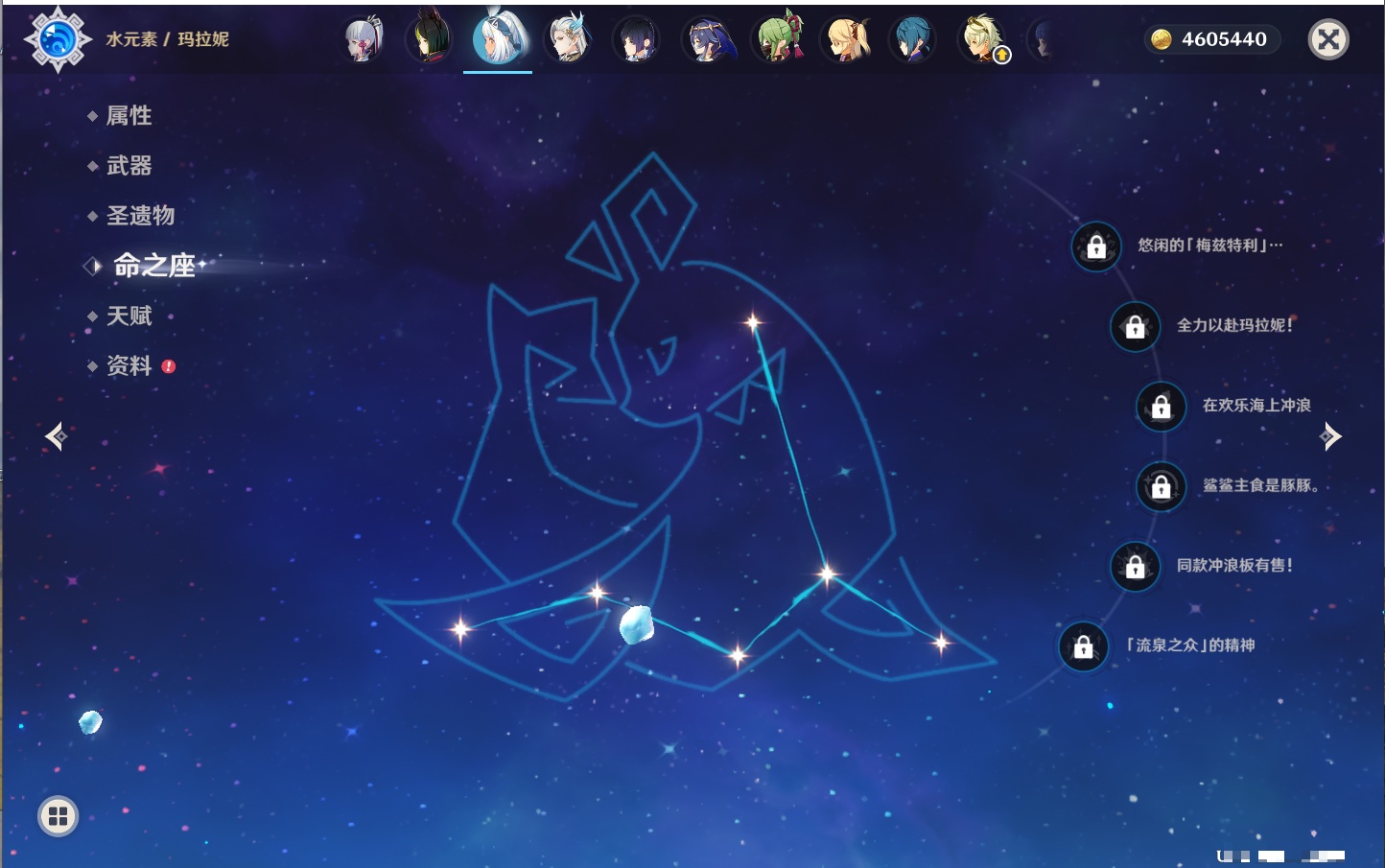This screenshot has height=868, width=1385.
Task: Open the locked constellation 「流泉之众」的精神
Action: 1083,646
